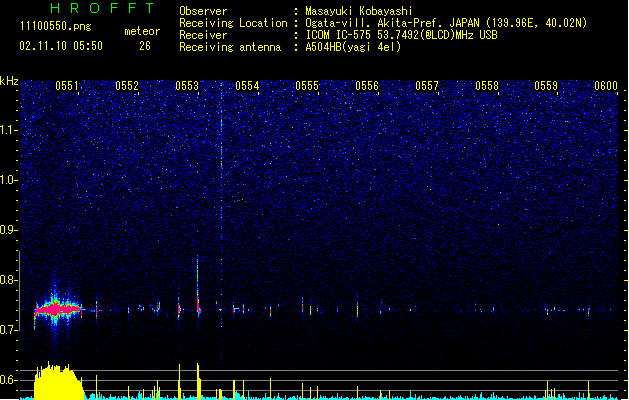Select the A504HB(yagi 4el) antenna text
This screenshot has width=629, height=400.
click(353, 47)
